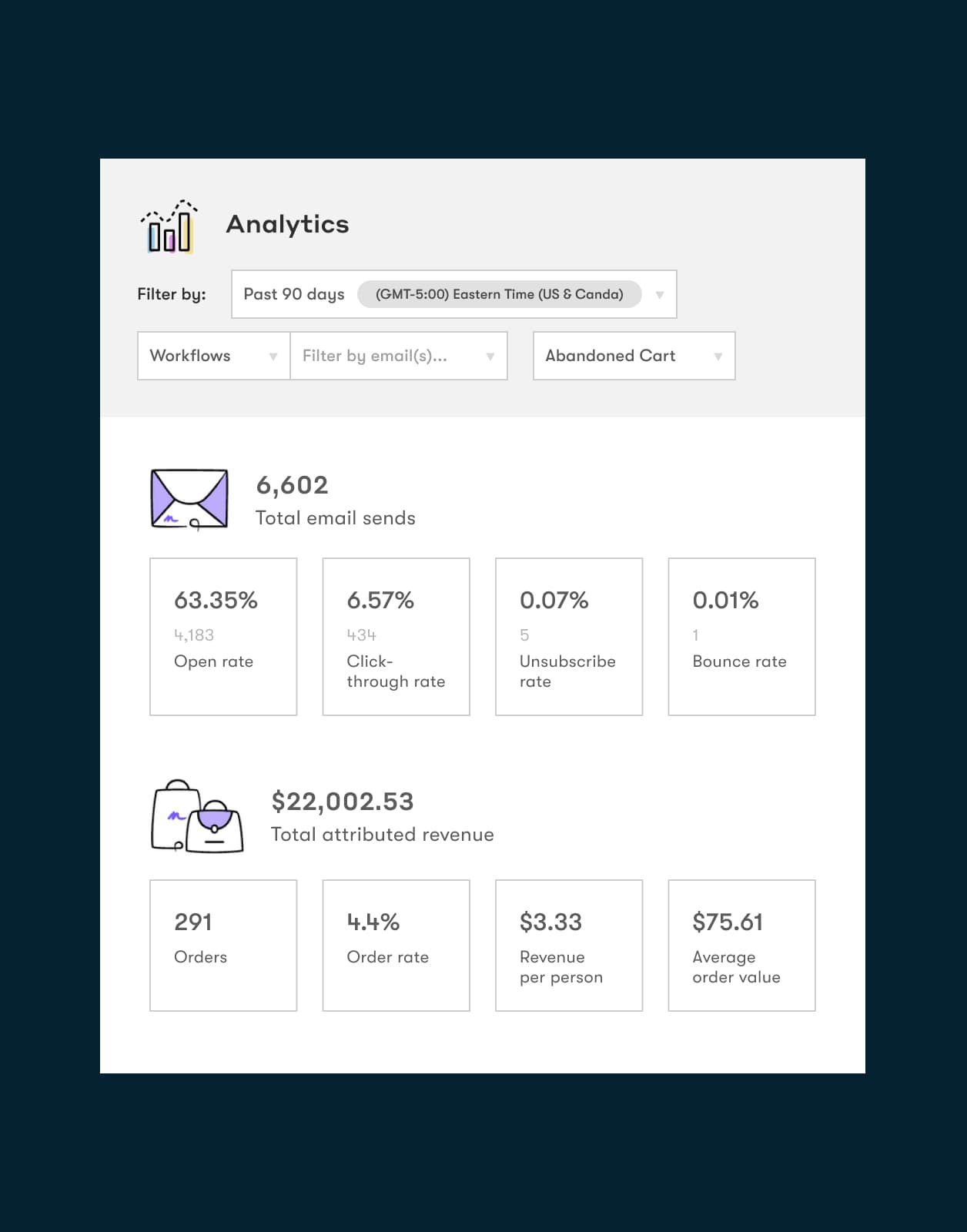Expand the date filter dropdown arrow
Image resolution: width=967 pixels, height=1232 pixels.
coord(659,295)
